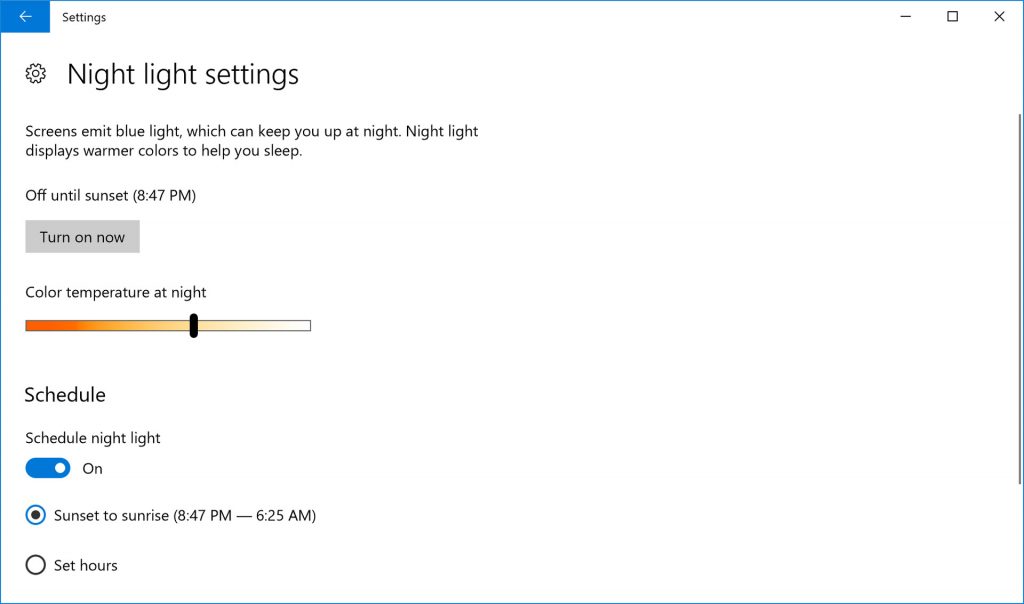Select the warmest end of the temperature slider

[x=28, y=325]
